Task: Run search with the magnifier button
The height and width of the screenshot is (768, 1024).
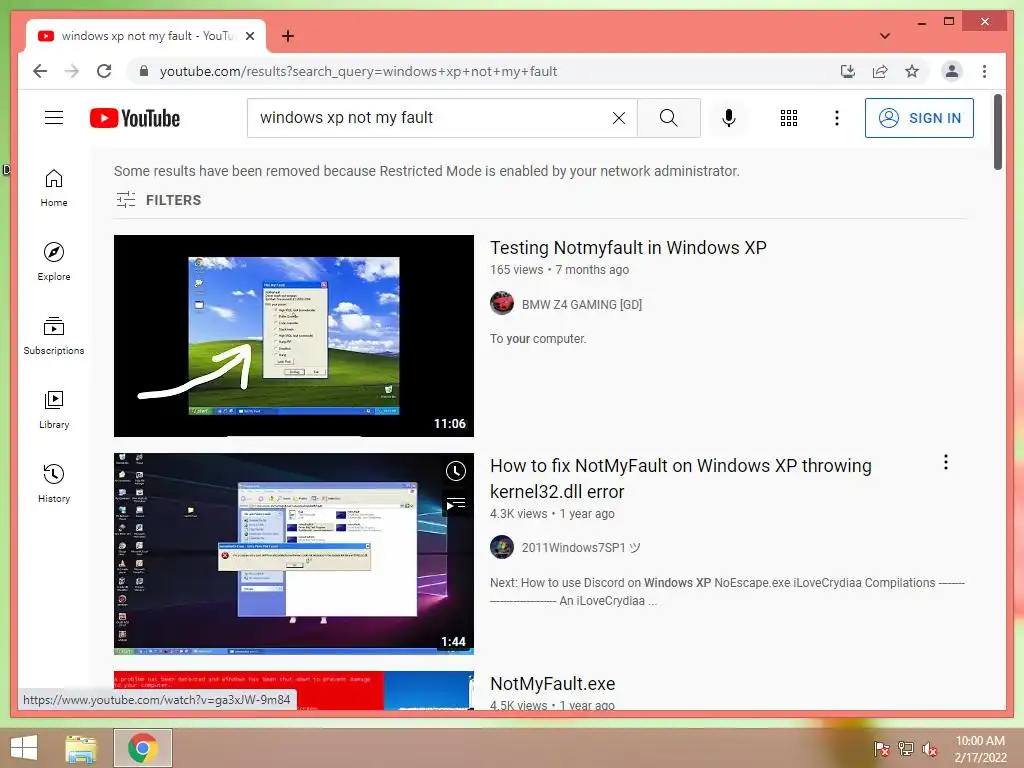Action: [668, 118]
